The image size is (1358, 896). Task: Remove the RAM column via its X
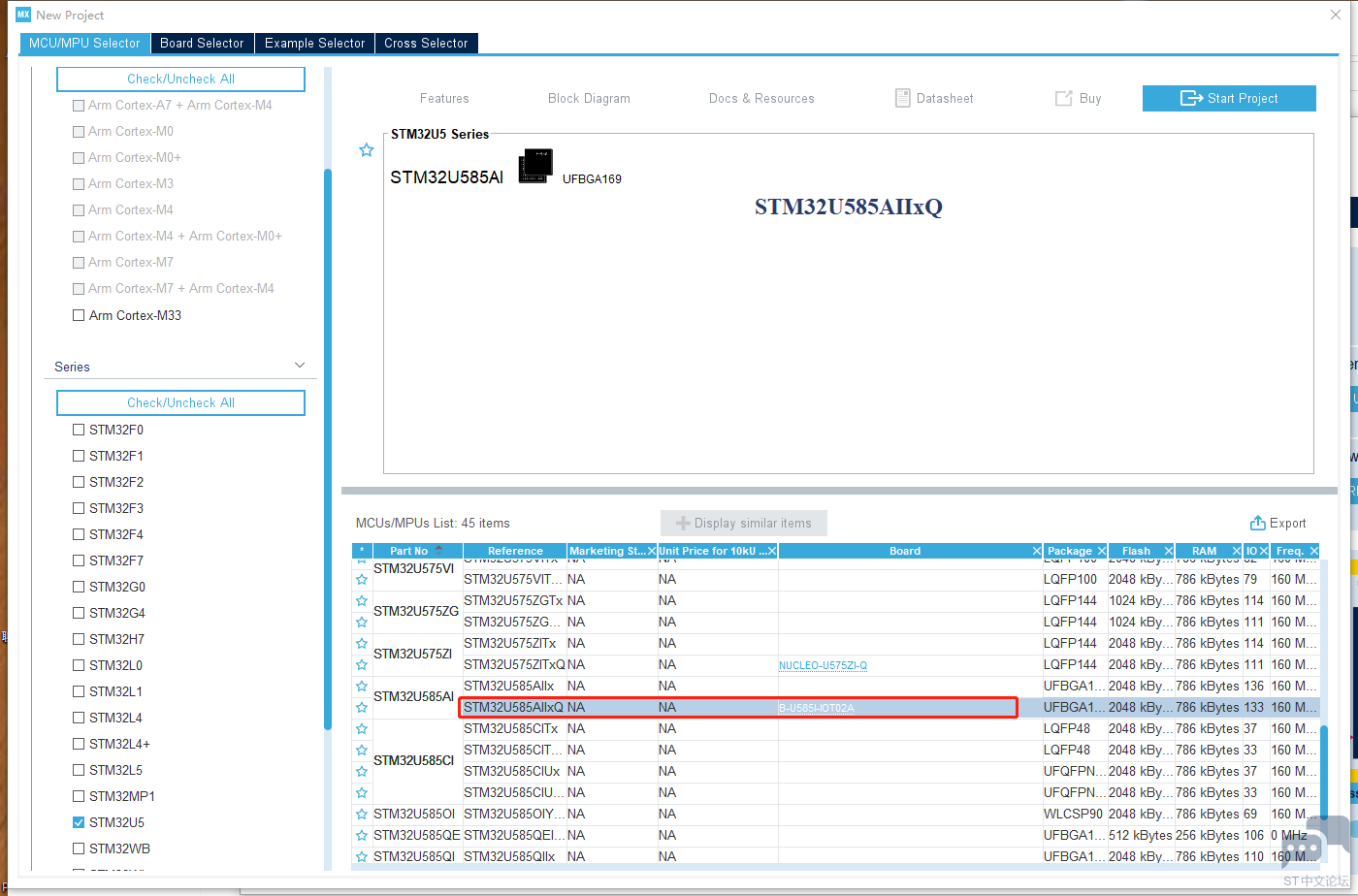coord(1238,551)
